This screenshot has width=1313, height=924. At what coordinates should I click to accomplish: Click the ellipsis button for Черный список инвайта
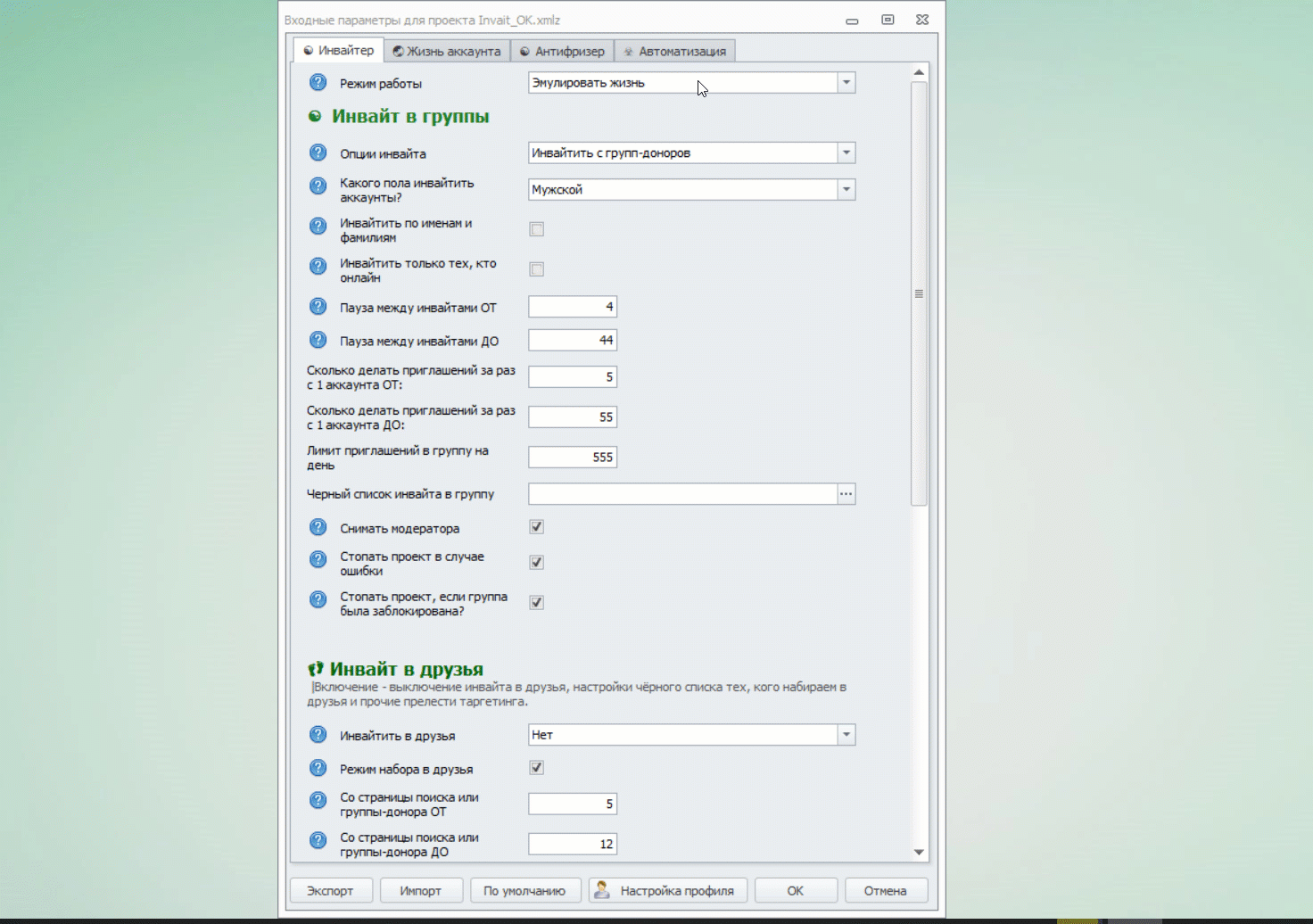click(846, 494)
